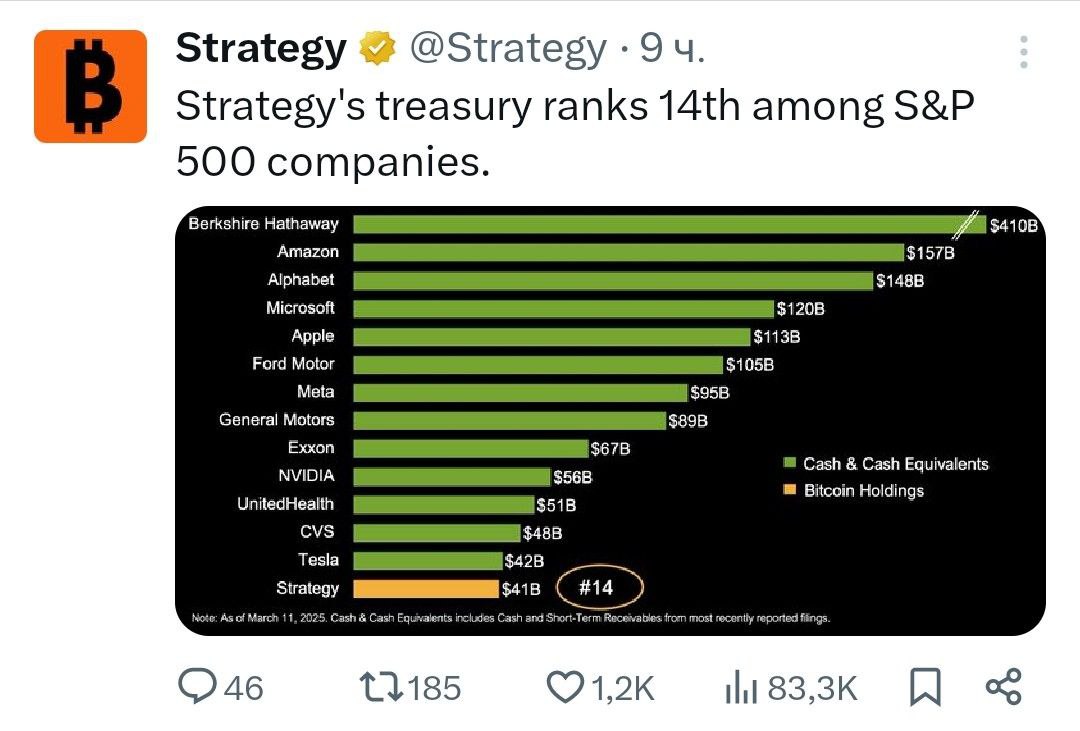Open the 9 ч. timestamp link

672,48
